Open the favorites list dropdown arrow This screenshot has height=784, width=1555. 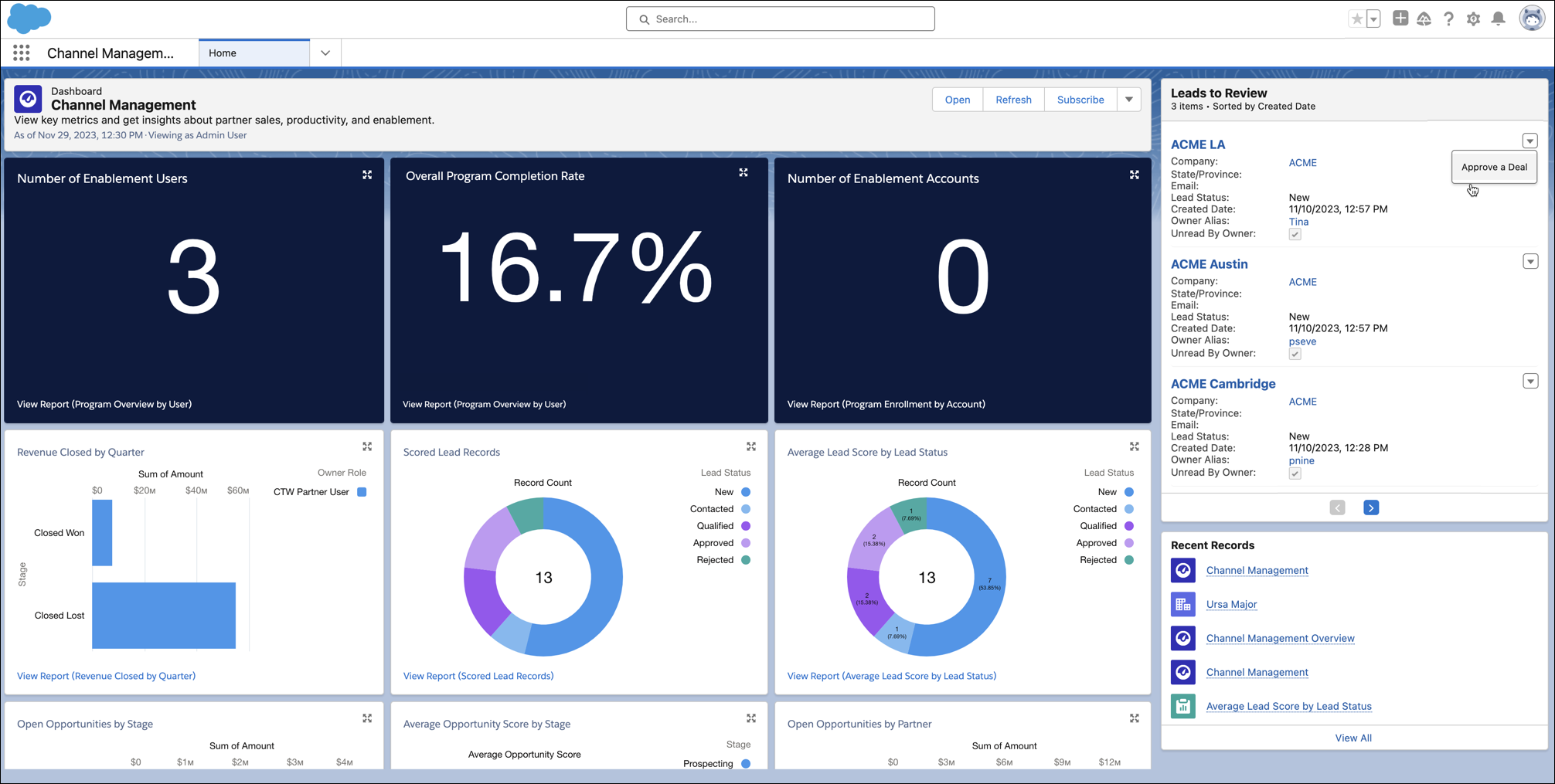(x=1373, y=19)
